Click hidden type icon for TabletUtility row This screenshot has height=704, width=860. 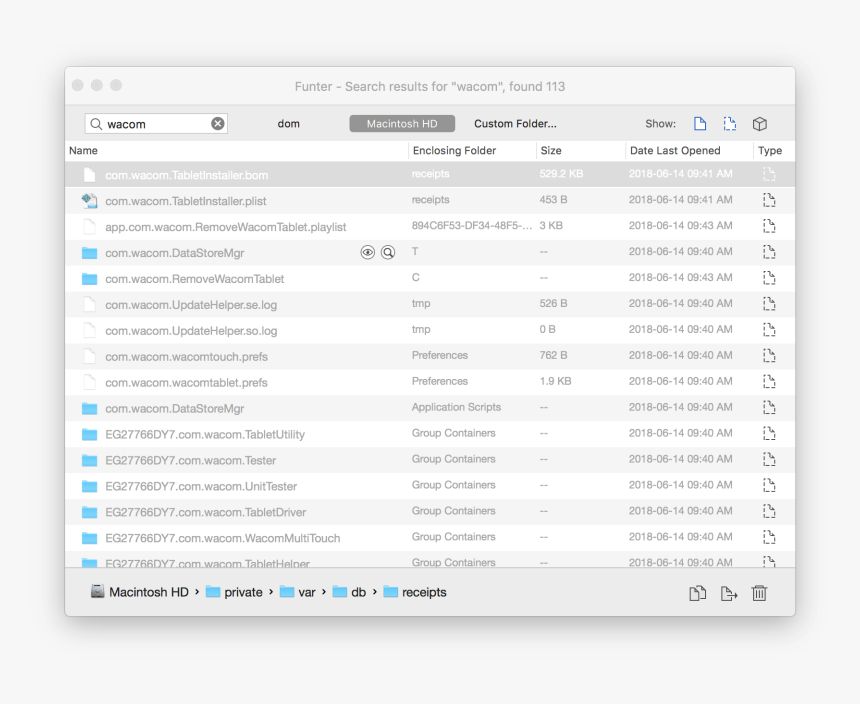[x=769, y=434]
